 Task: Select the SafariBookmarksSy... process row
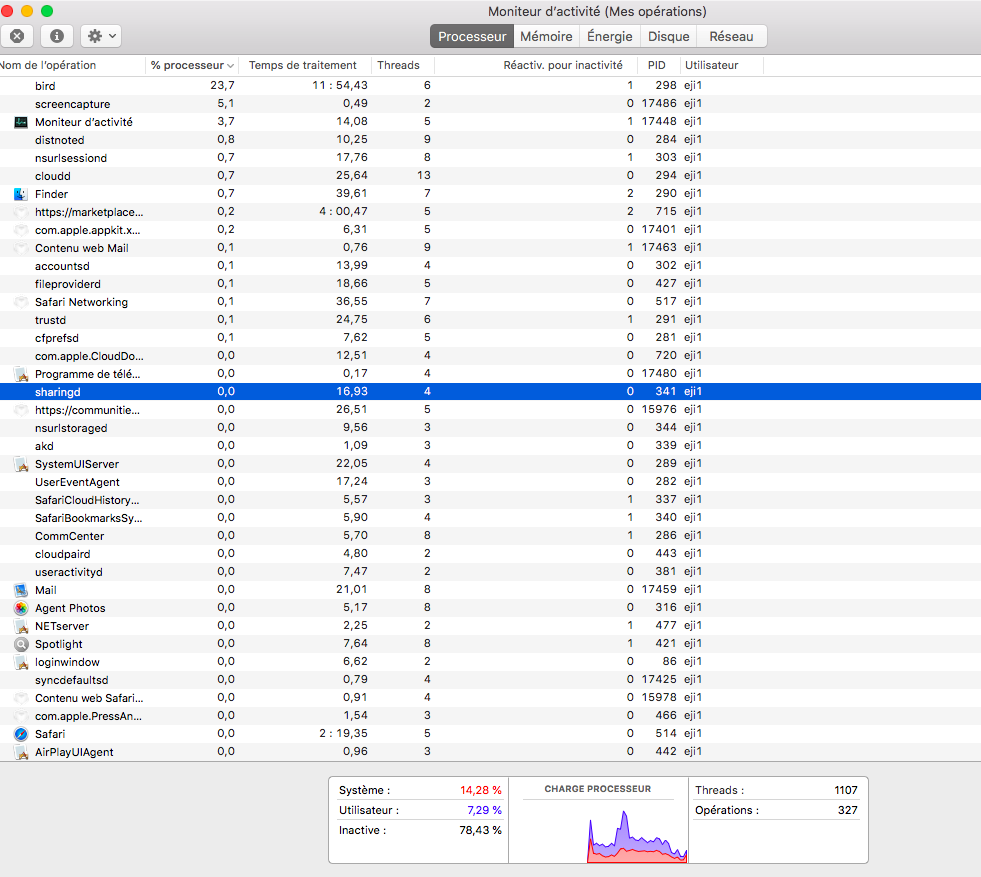click(x=490, y=518)
